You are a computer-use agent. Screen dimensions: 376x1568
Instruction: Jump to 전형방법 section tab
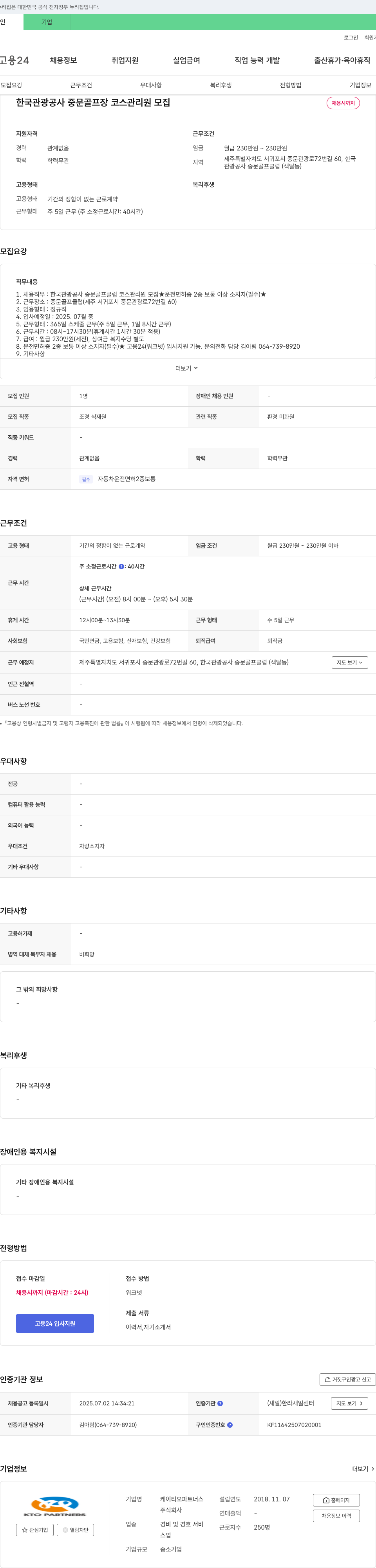[290, 85]
